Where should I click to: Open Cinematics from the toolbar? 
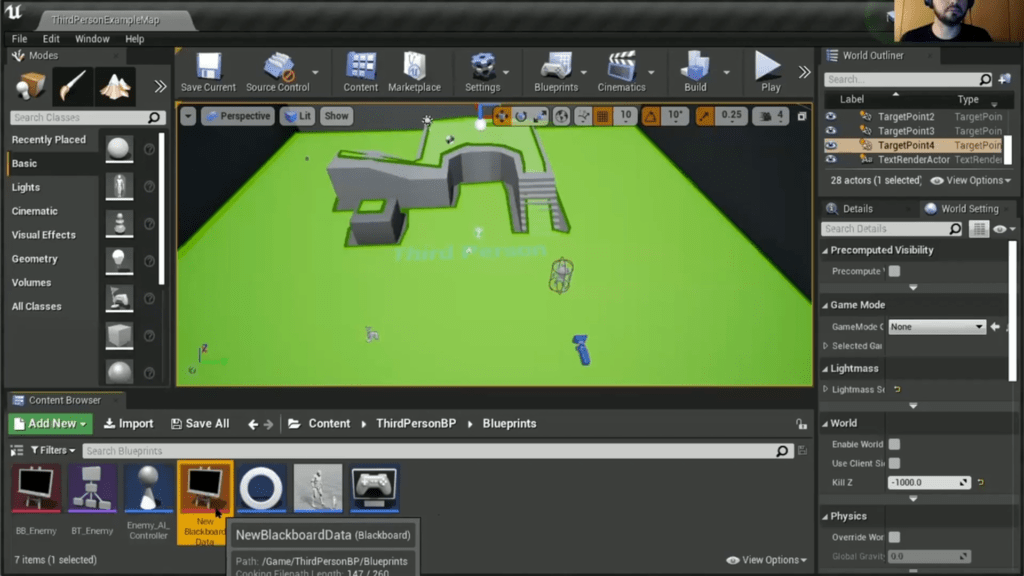click(621, 72)
